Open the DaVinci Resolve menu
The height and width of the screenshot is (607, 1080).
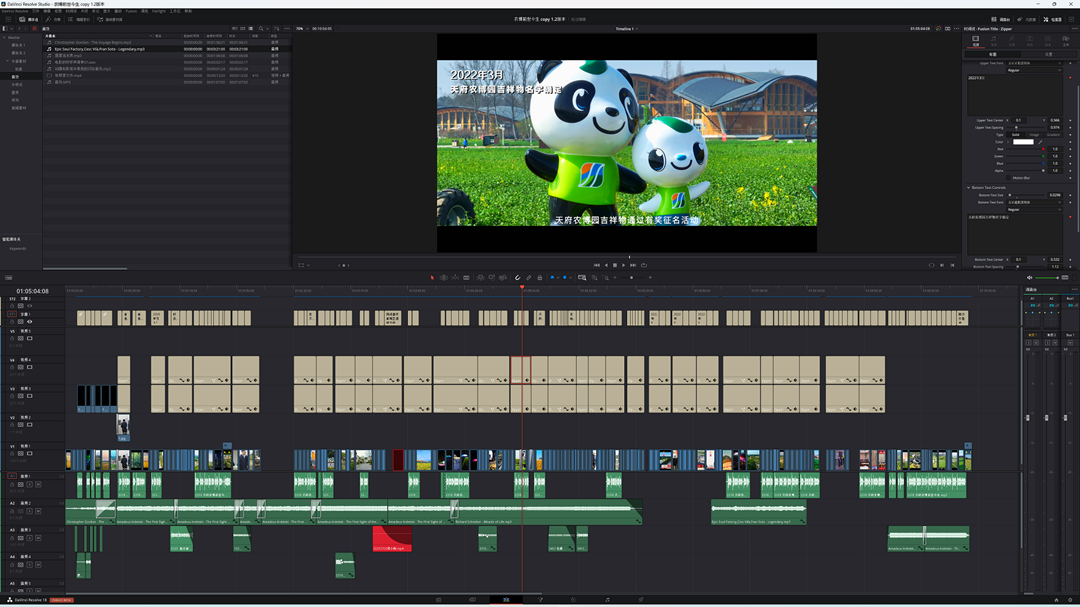pos(14,11)
